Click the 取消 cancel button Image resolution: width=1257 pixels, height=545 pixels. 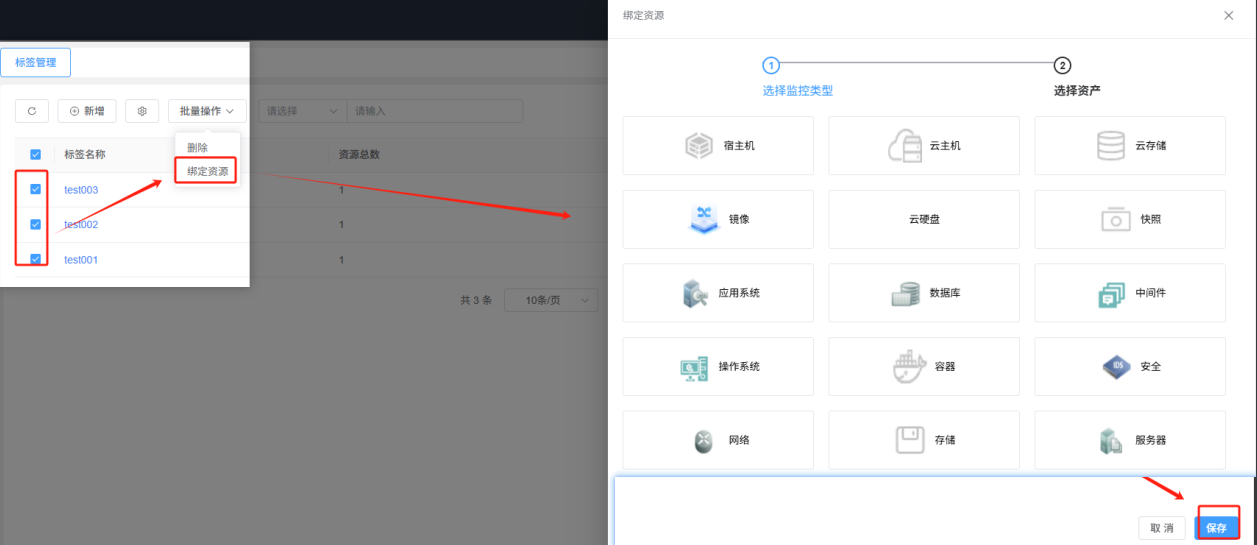point(1162,528)
